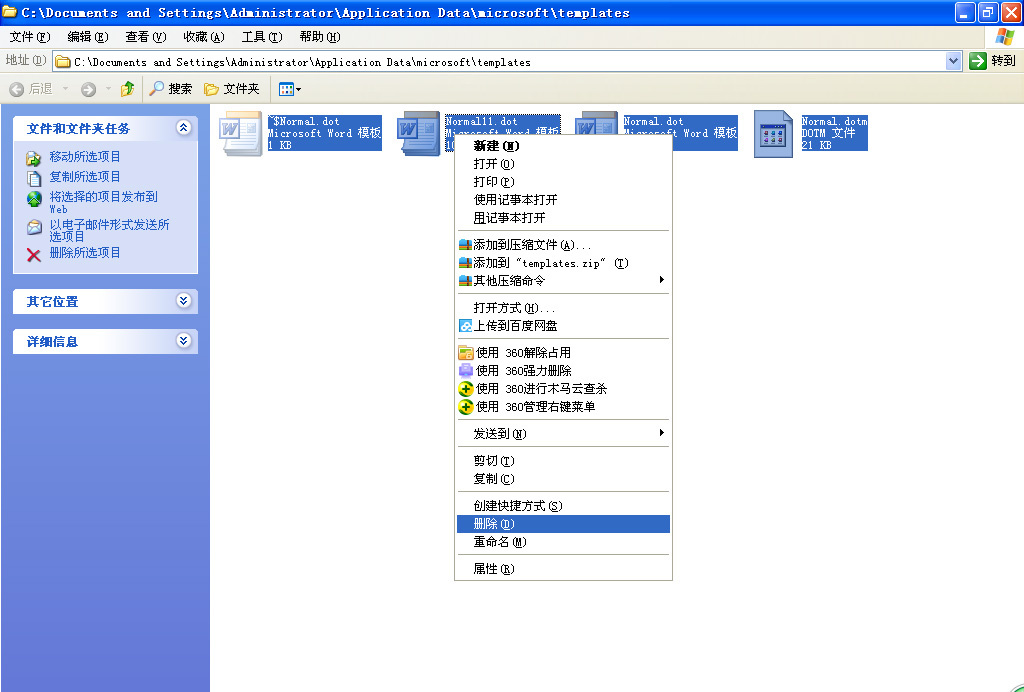Select the ~$Normal.dot file icon
This screenshot has width=1024, height=692.
click(x=240, y=133)
